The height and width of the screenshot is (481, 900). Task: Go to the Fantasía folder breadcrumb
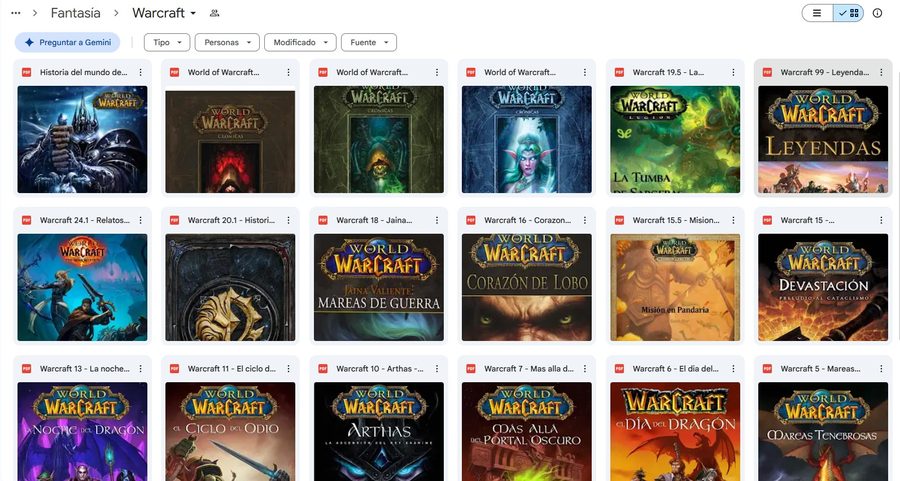coord(75,13)
